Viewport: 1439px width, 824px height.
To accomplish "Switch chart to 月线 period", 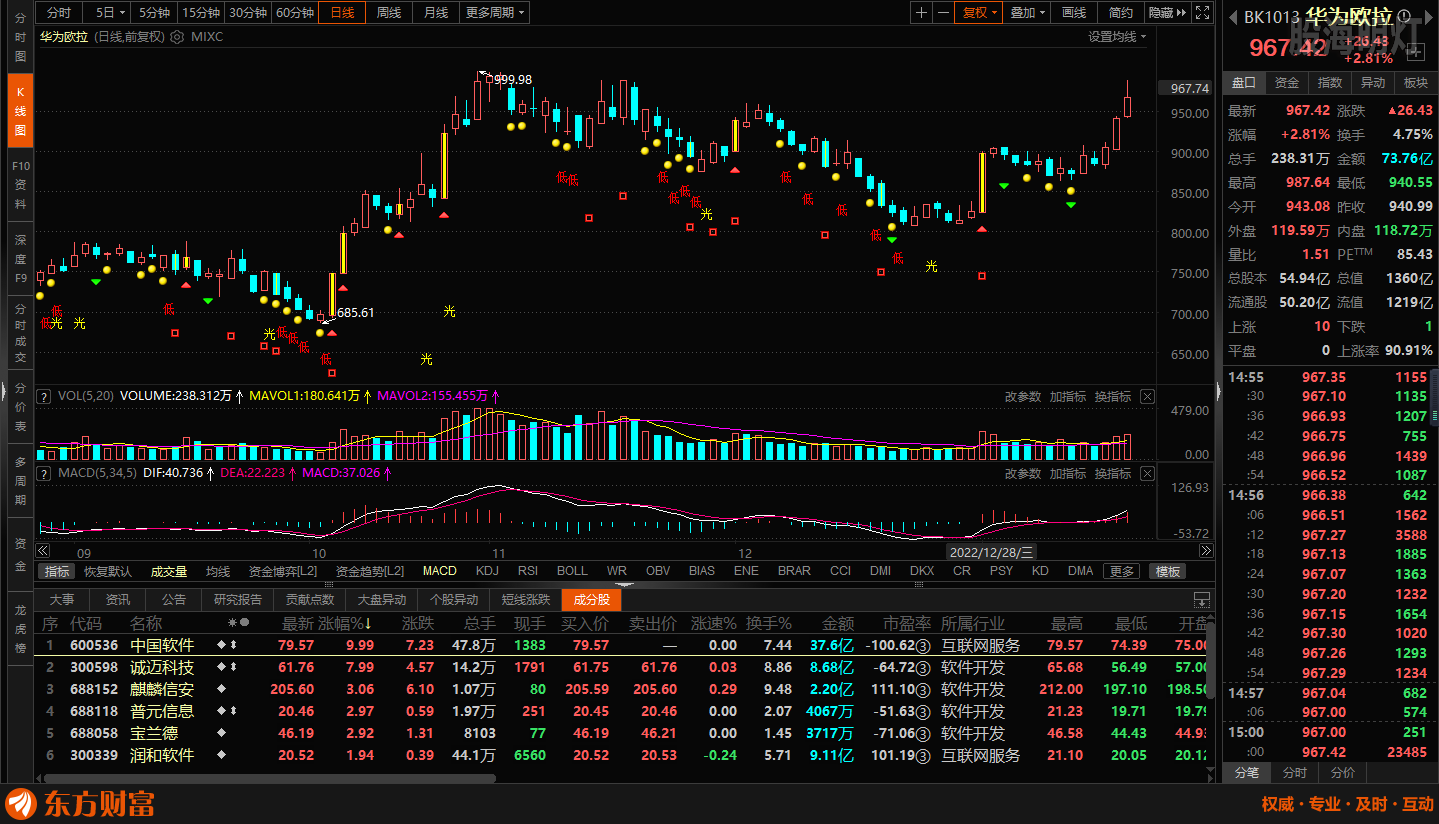I will [x=435, y=13].
